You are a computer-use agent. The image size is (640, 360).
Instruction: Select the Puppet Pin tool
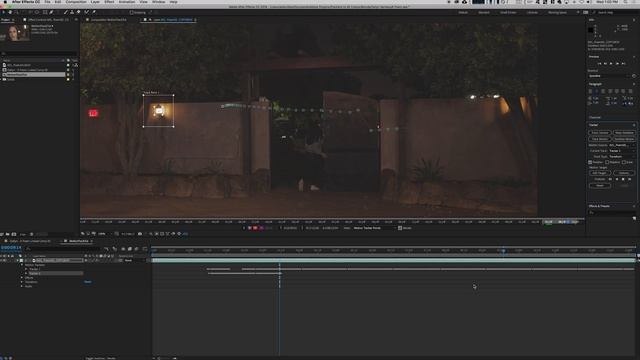(x=93, y=12)
